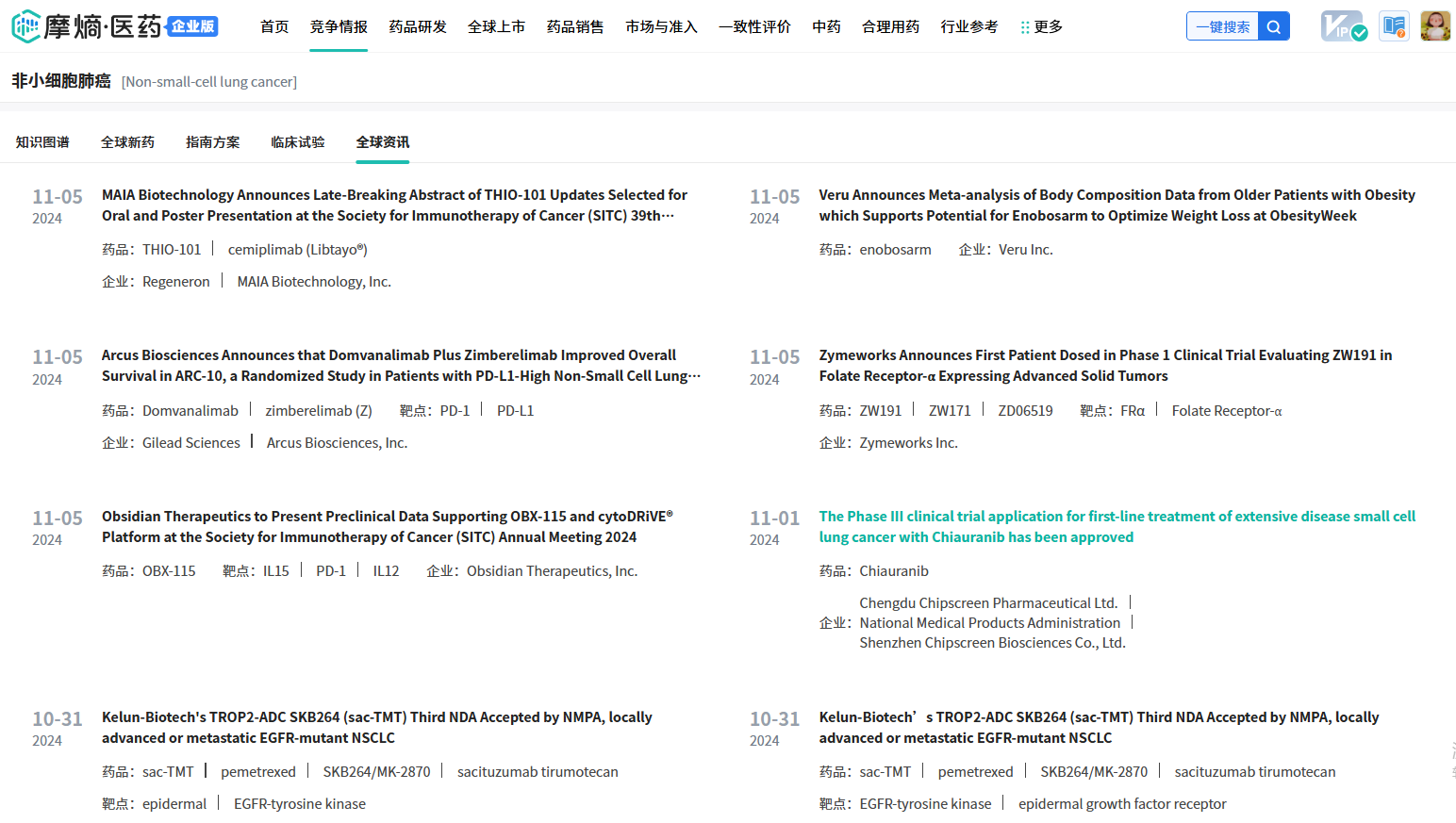Open the right Kelun-Biotech SKB264 article
Screen dimensions: 1456x823
[x=1099, y=728]
